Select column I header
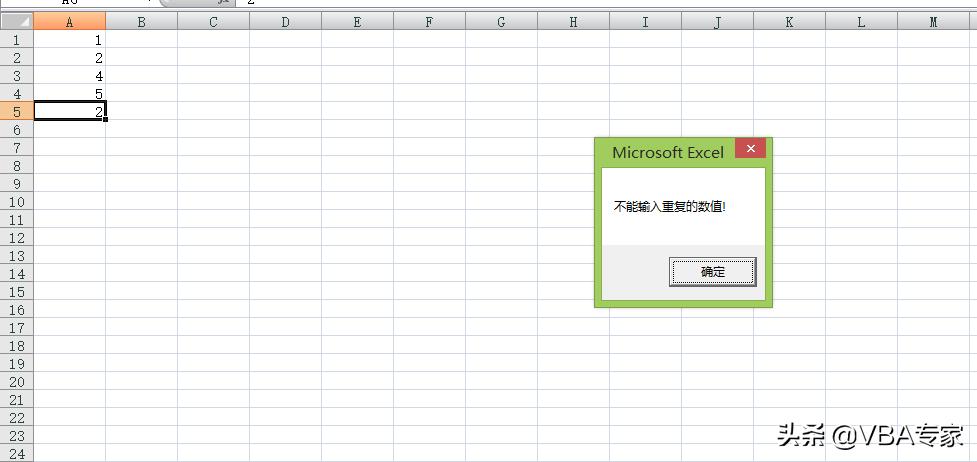Screen dimensions: 977x462 coord(646,22)
